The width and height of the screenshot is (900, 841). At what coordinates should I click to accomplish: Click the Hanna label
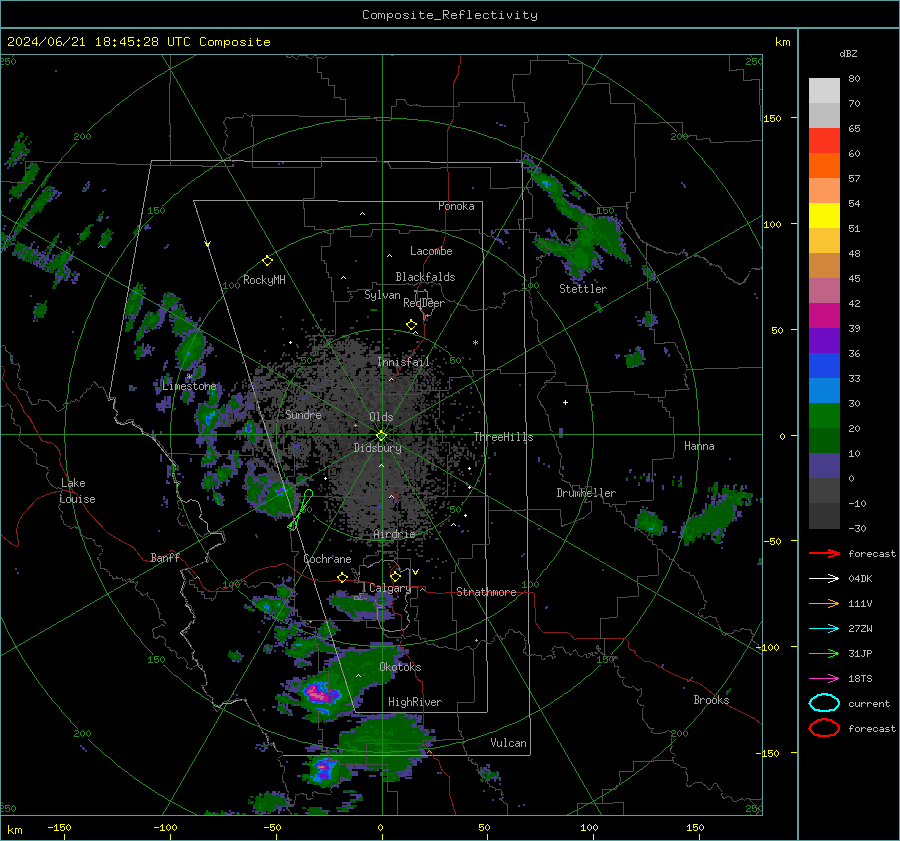click(699, 446)
